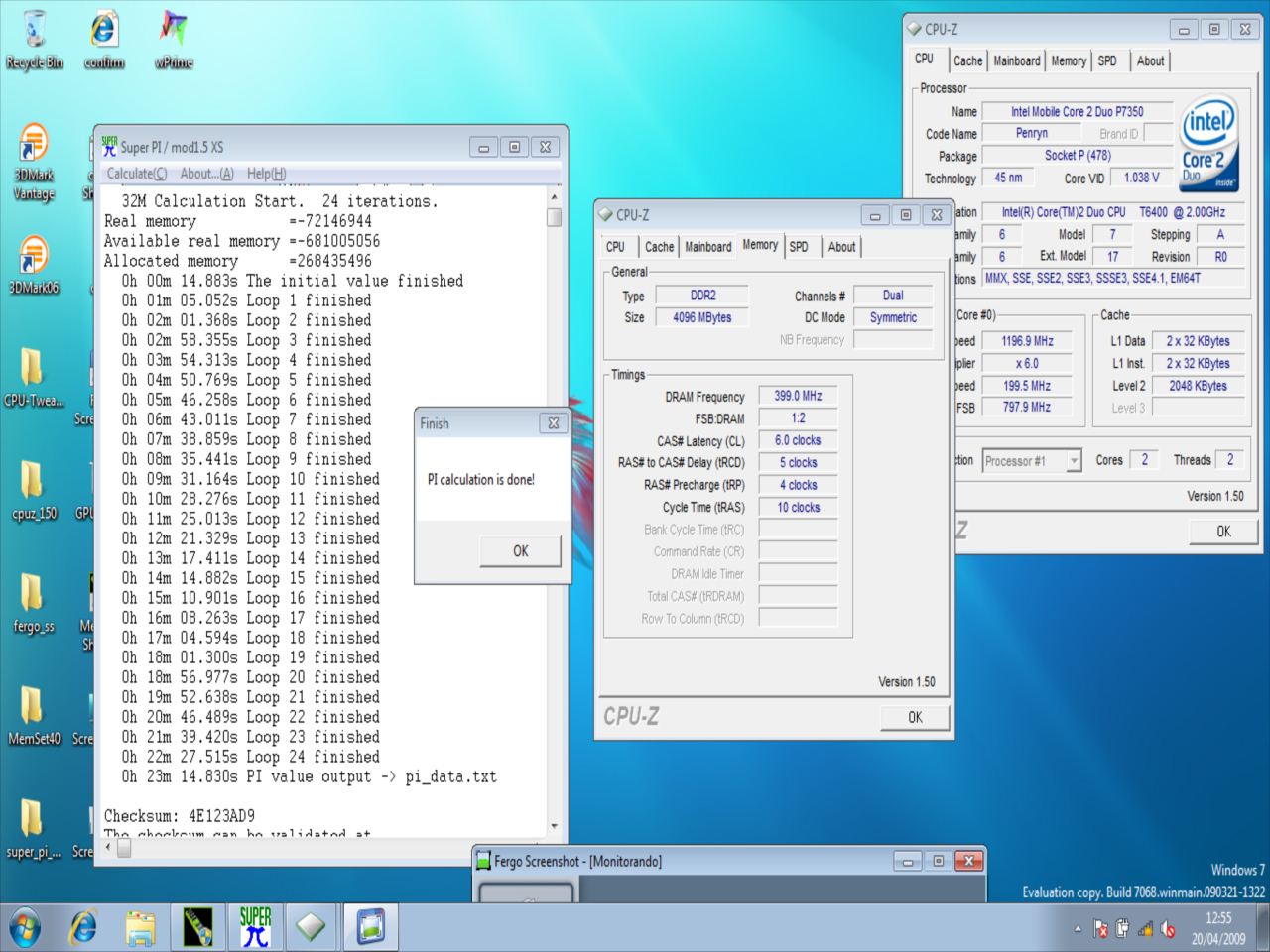Click the Channels # Dual field
1270x952 pixels.
point(893,296)
